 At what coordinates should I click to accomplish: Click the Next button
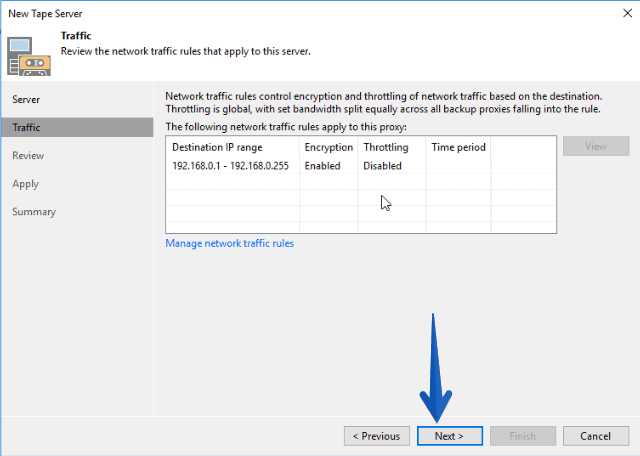click(450, 436)
